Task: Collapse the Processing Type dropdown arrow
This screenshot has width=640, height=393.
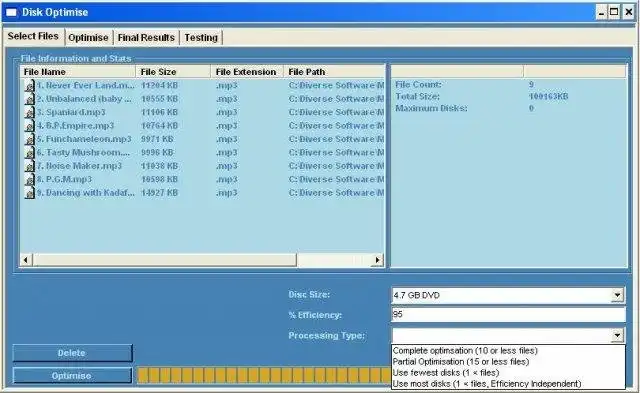Action: click(x=618, y=335)
